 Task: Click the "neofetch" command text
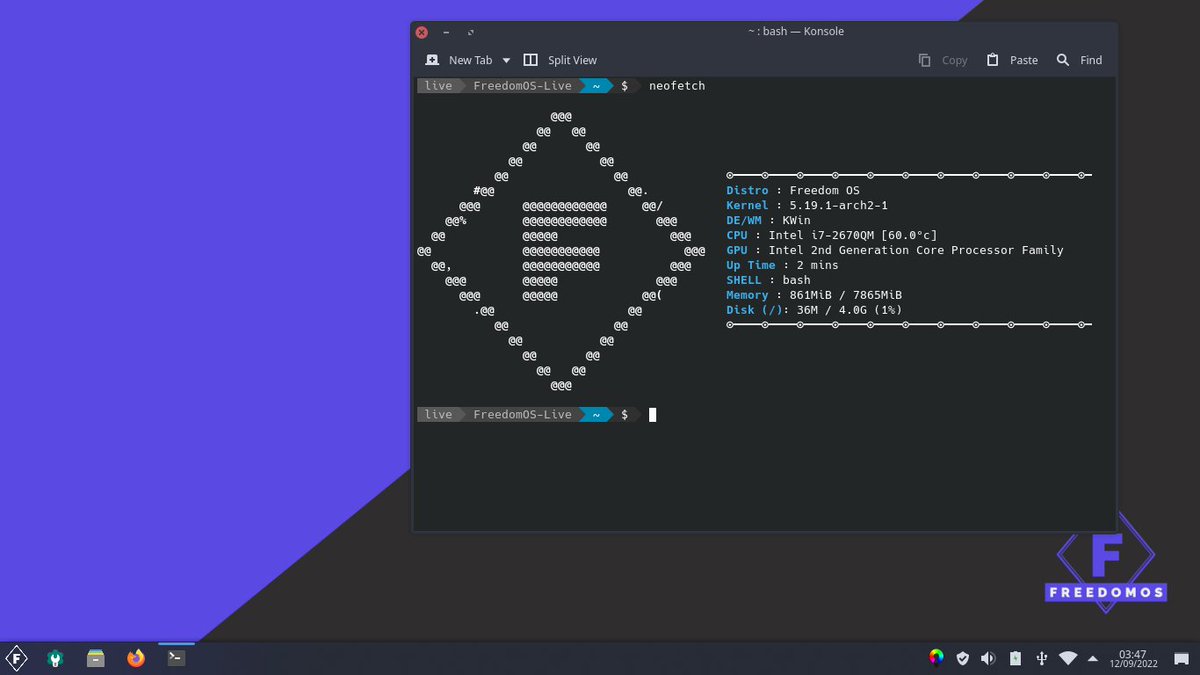(677, 86)
